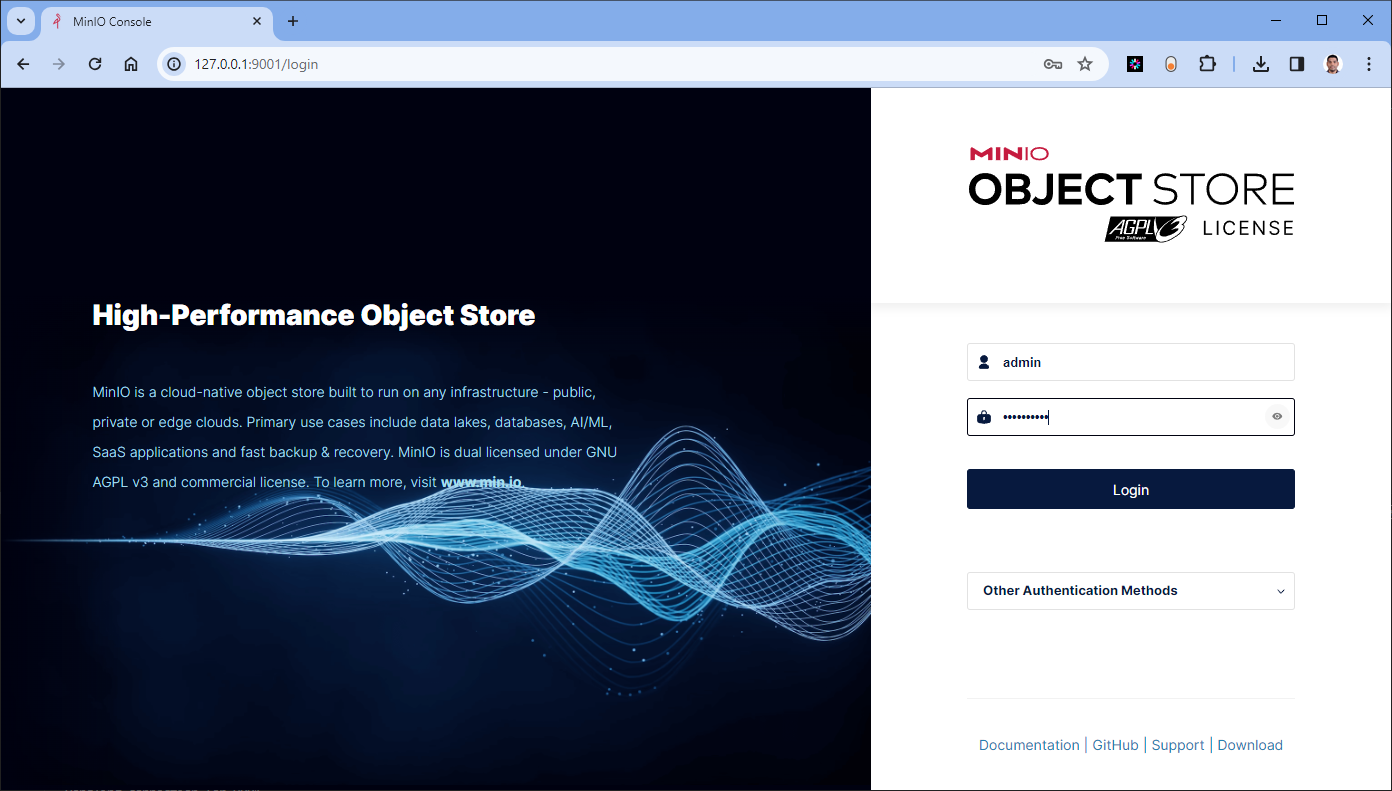This screenshot has height=791, width=1392.
Task: Open the Extensions puzzle icon
Action: [x=1207, y=64]
